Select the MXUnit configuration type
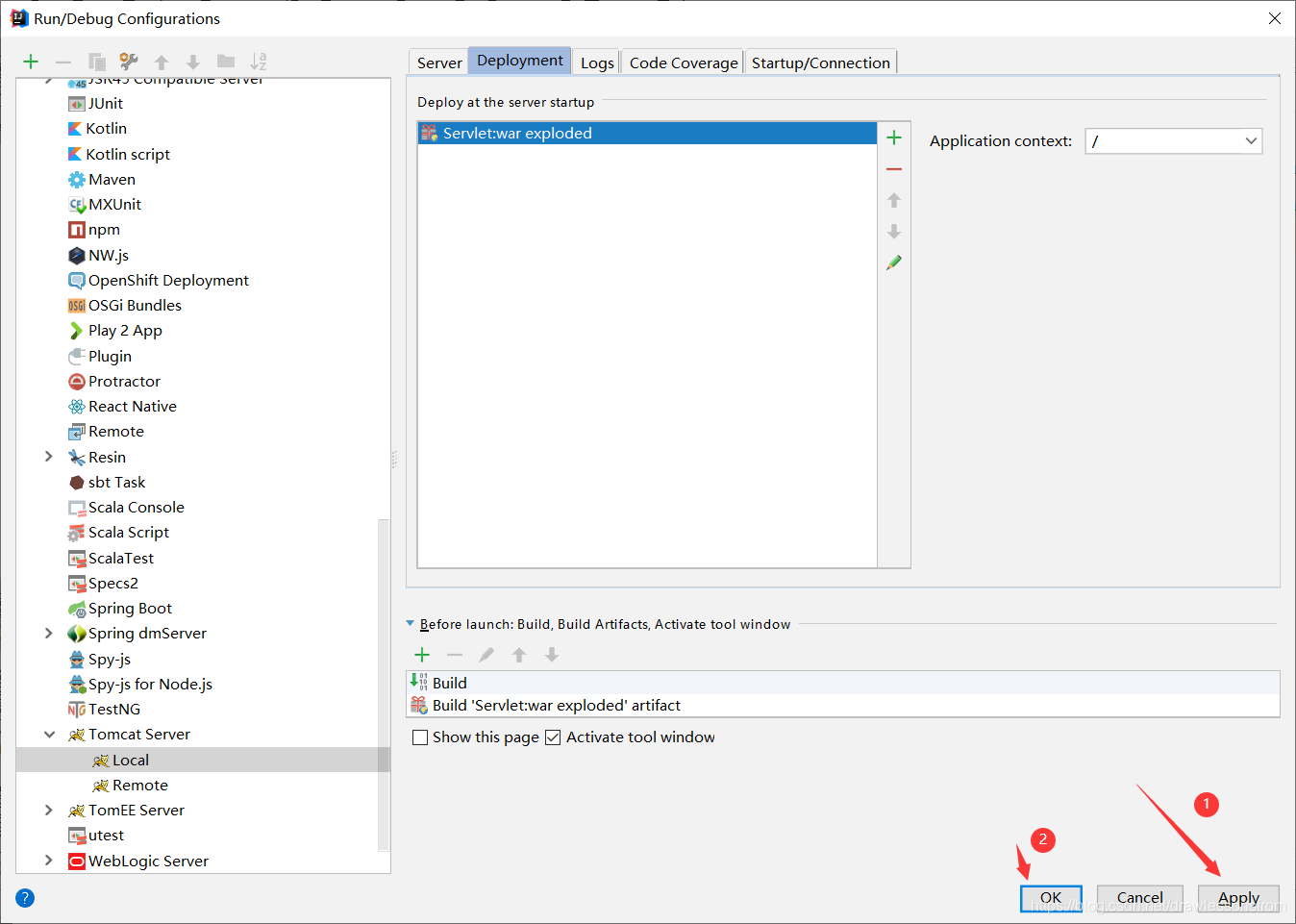1296x924 pixels. point(114,204)
